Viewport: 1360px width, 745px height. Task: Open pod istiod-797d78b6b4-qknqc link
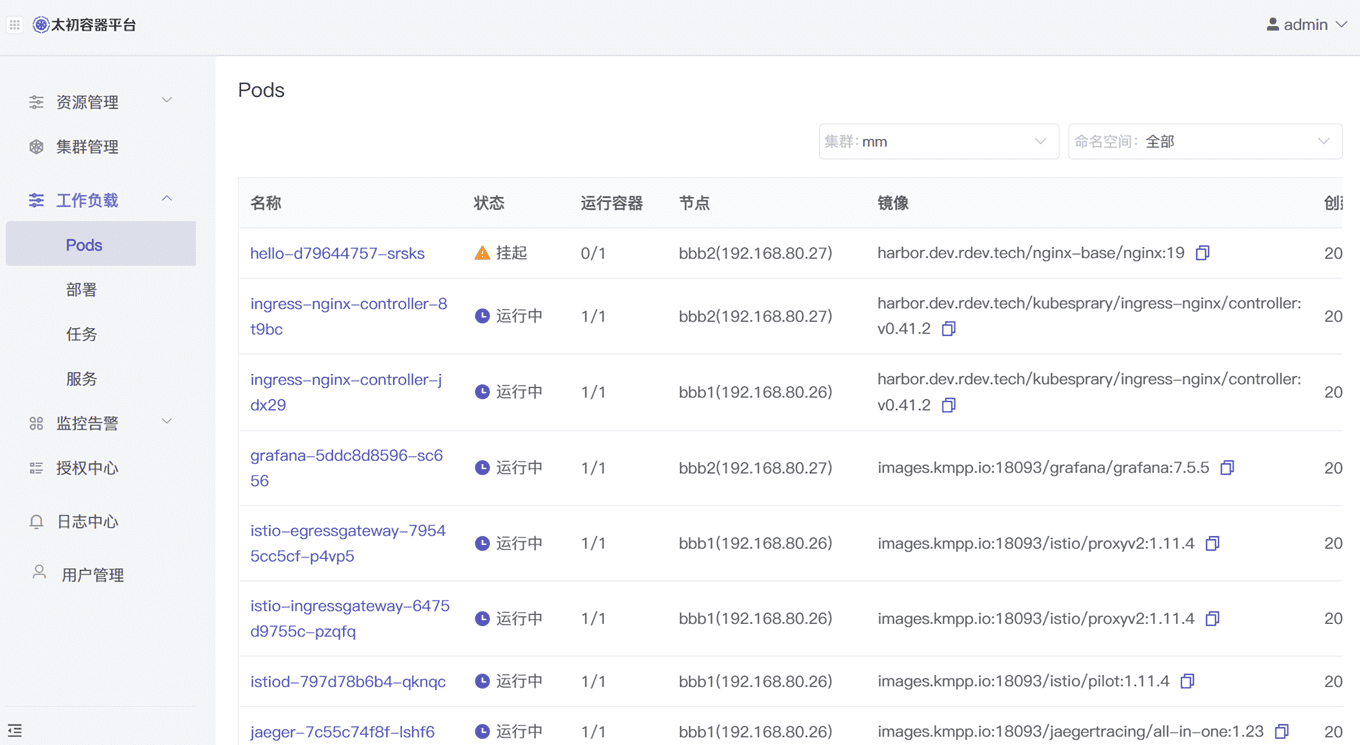point(348,682)
